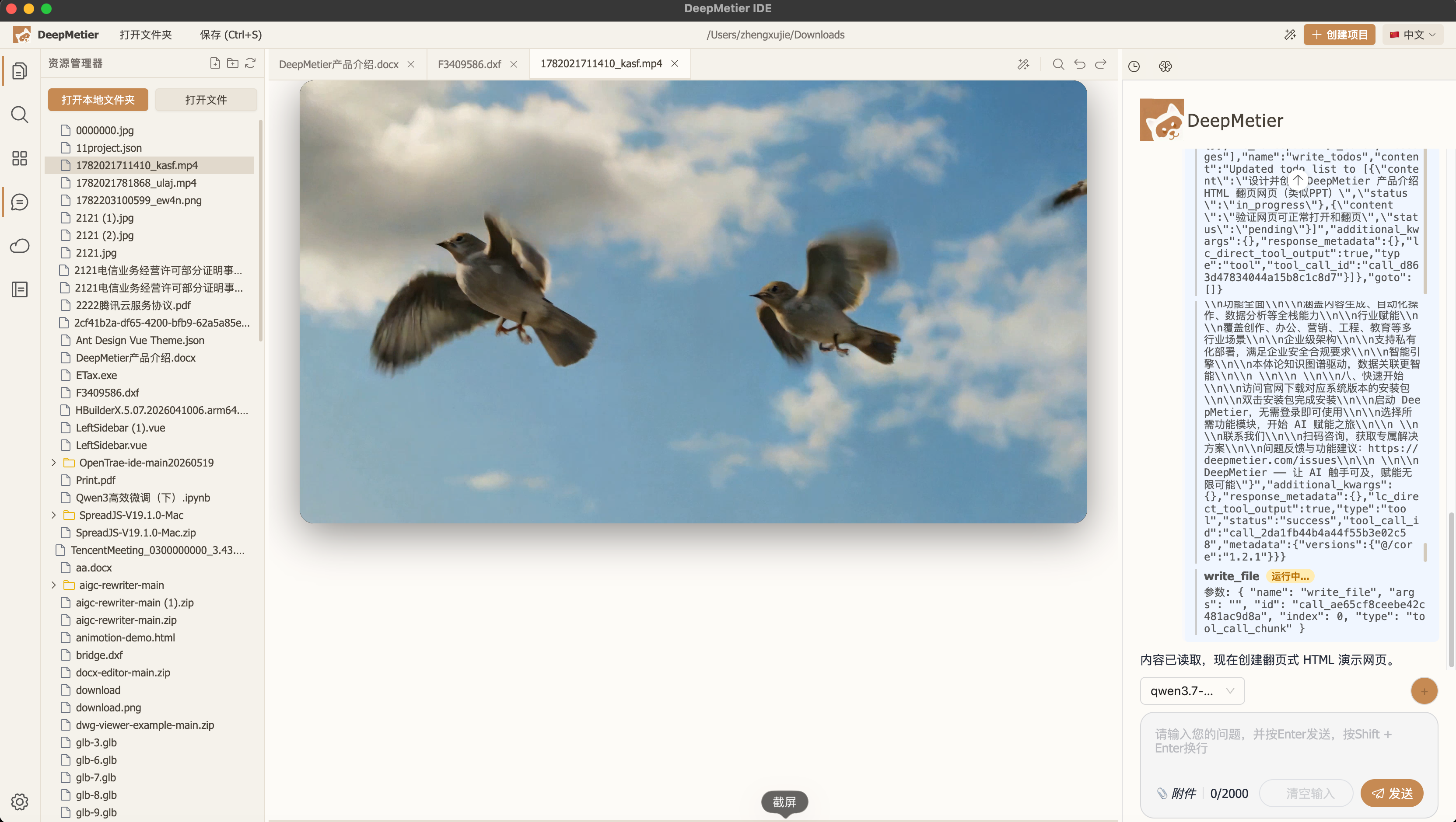Open the 中文 language dropdown
Screen dimensions: 1456x822
[x=1413, y=35]
